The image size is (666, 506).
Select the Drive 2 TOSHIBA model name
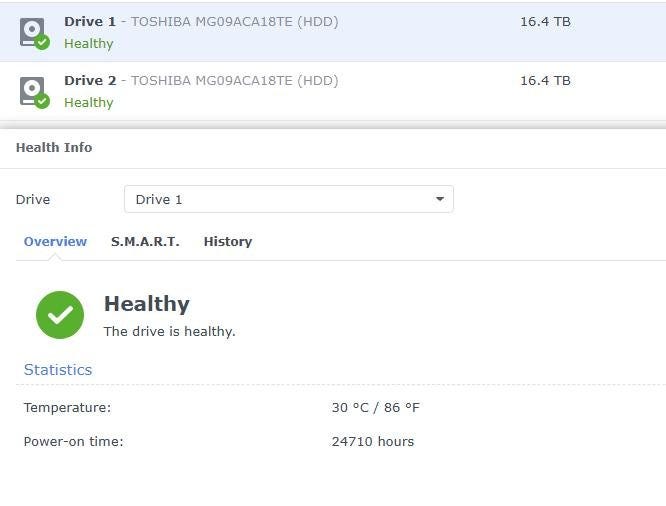click(234, 80)
